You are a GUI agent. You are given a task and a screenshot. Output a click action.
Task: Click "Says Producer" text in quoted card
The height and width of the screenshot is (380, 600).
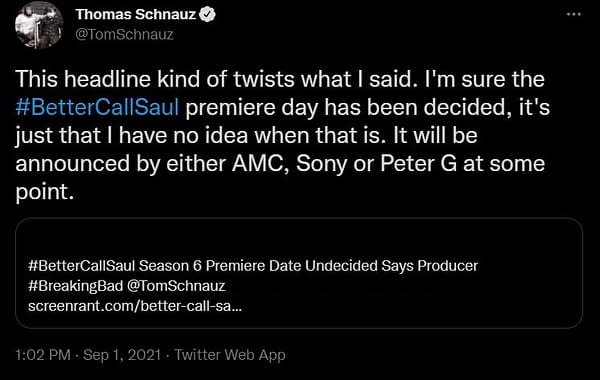click(430, 266)
